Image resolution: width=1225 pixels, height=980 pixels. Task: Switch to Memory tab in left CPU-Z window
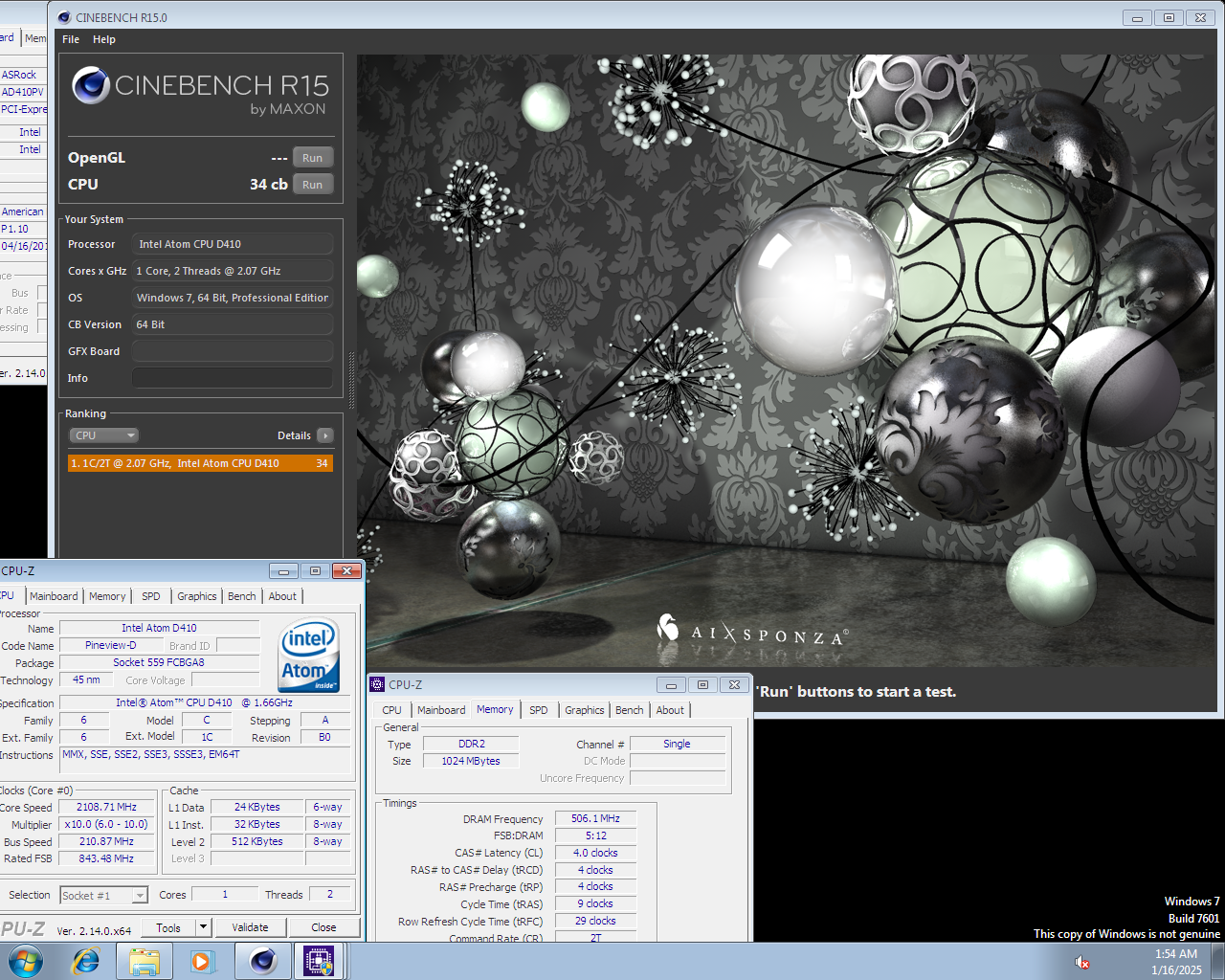pos(107,596)
